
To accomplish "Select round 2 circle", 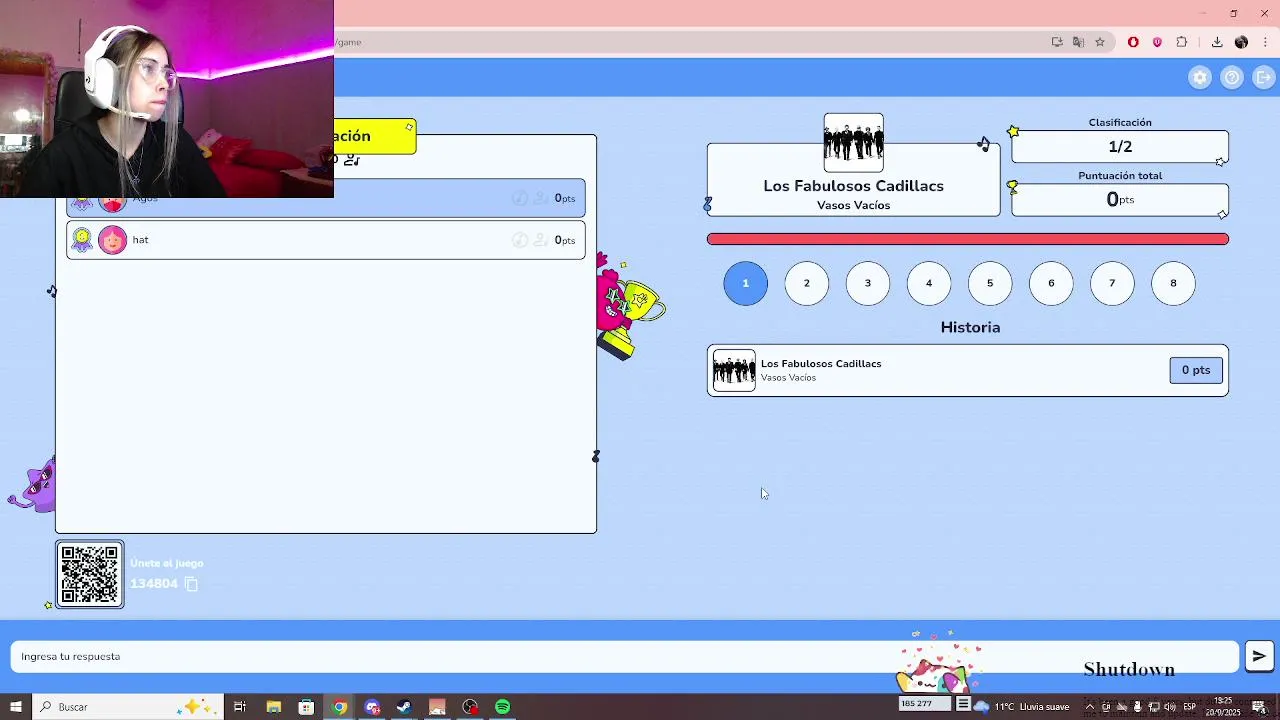I will point(806,283).
